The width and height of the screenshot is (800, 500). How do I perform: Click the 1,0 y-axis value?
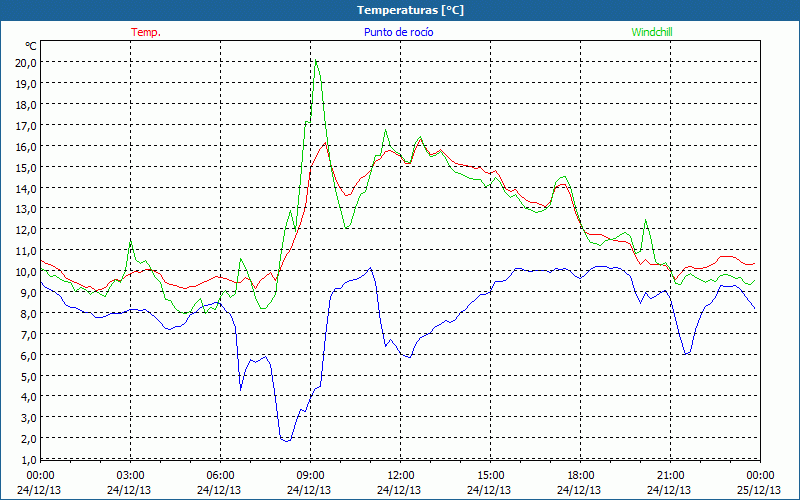click(29, 460)
